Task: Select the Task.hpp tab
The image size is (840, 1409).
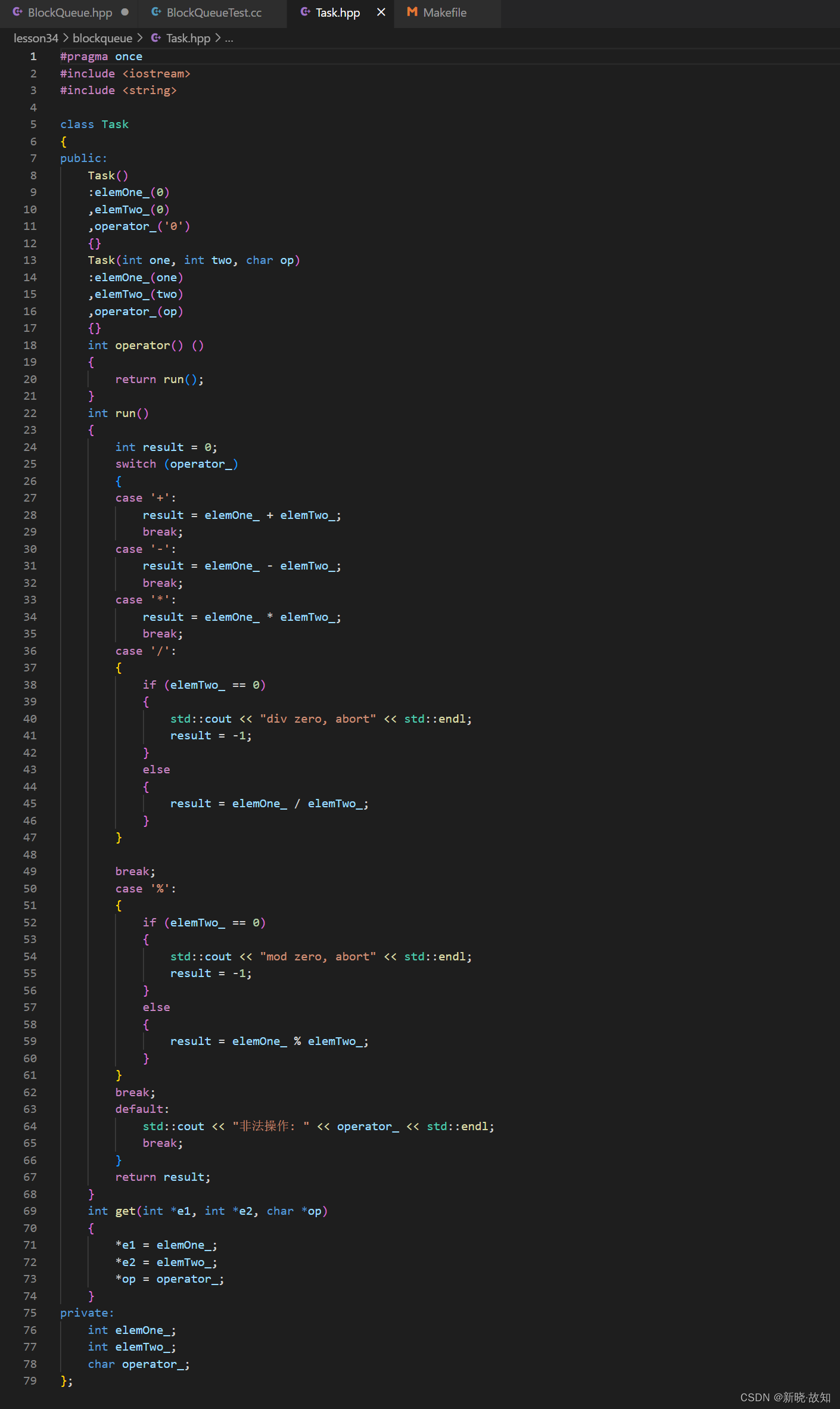Action: [337, 13]
